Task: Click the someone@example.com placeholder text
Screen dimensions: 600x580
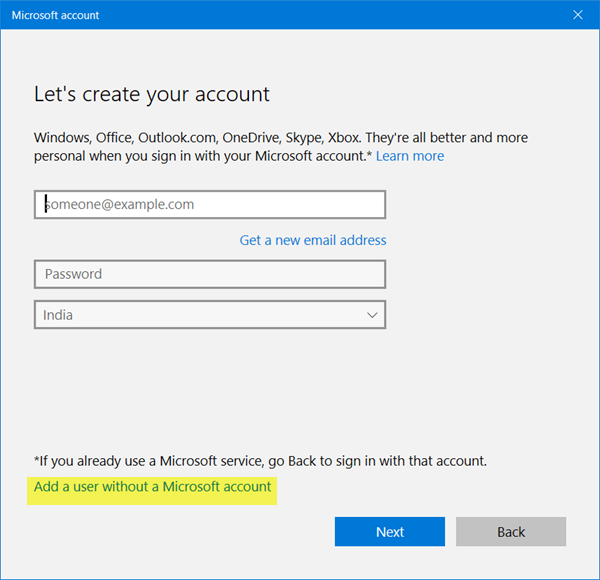Action: [119, 204]
